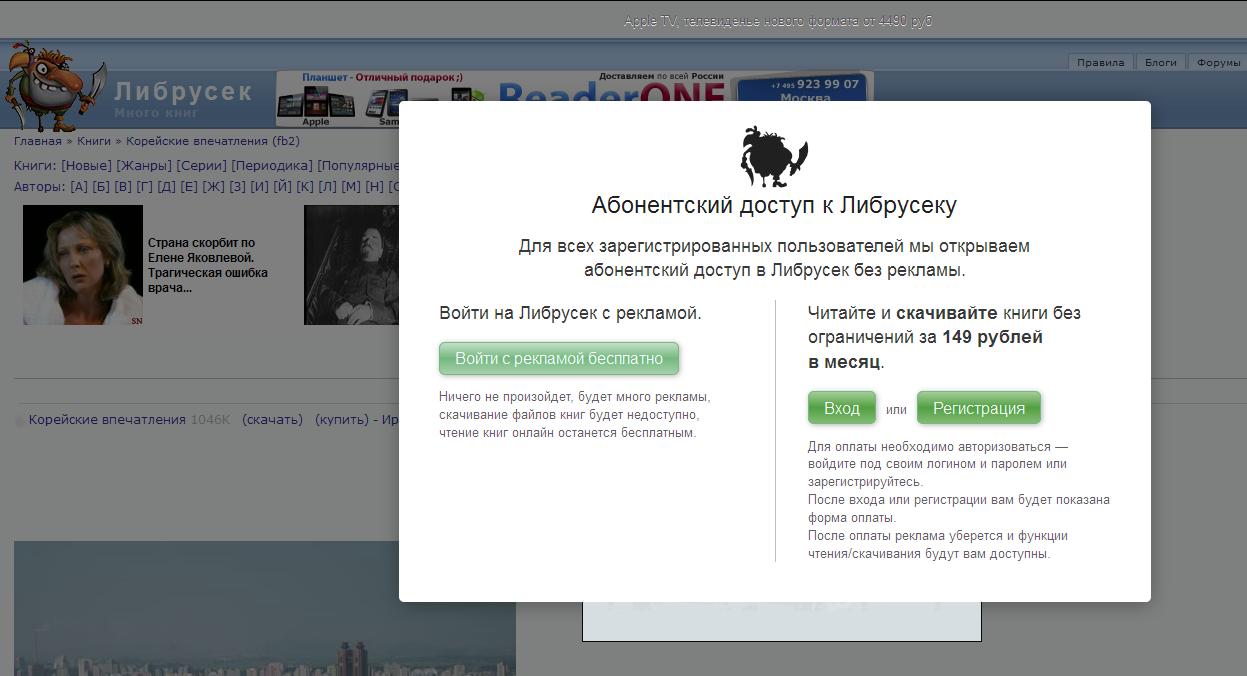Open 'Корейские впечатления (fb2)' breadcrumb

[213, 141]
